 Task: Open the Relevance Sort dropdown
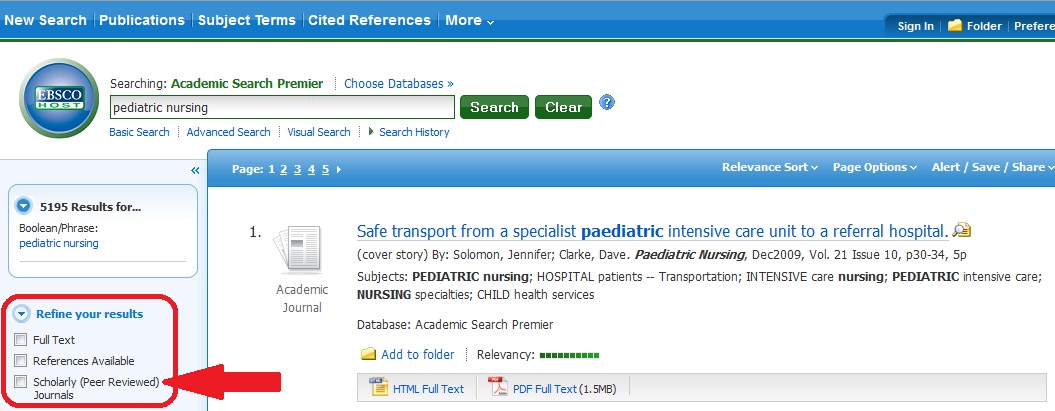770,167
